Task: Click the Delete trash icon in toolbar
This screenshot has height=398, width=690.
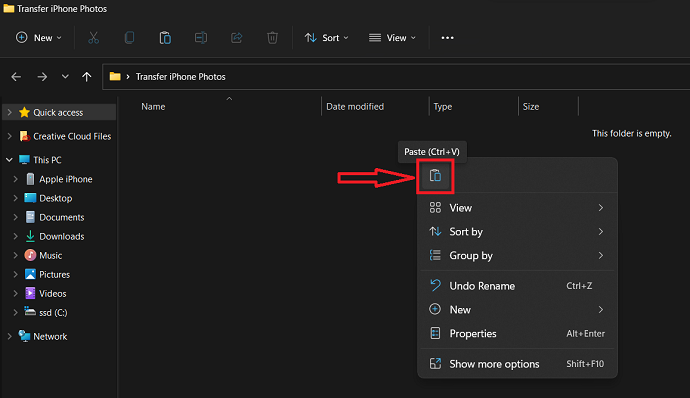Action: tap(272, 38)
